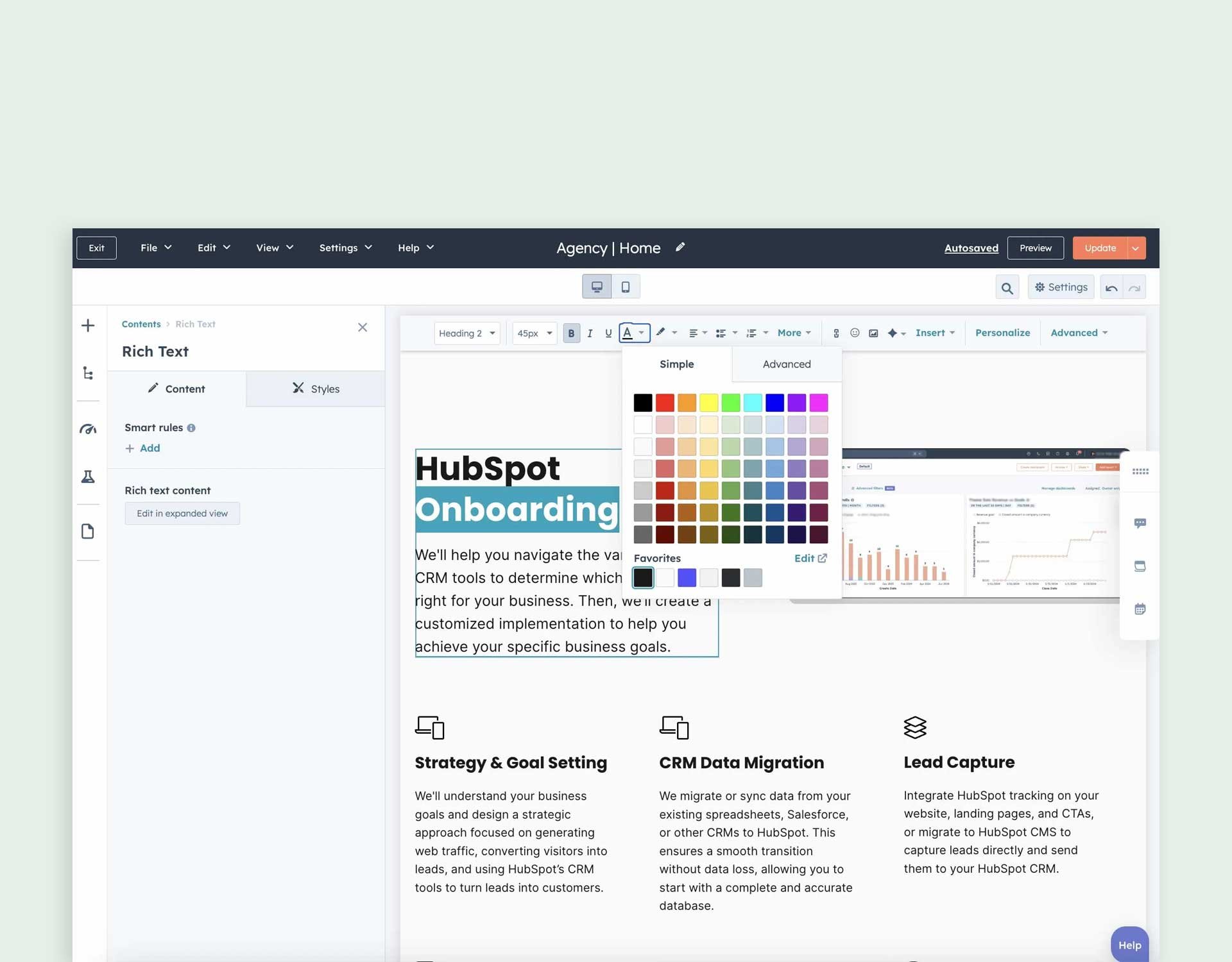Open the Heading 2 style dropdown
This screenshot has width=1232, height=962.
coord(467,333)
